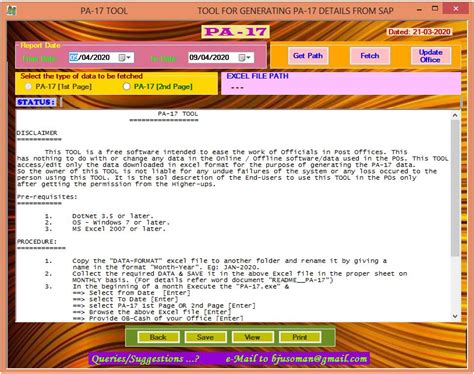Click the scroll down arrow of text area
Viewport: 474px width, 374px height.
pos(455,316)
